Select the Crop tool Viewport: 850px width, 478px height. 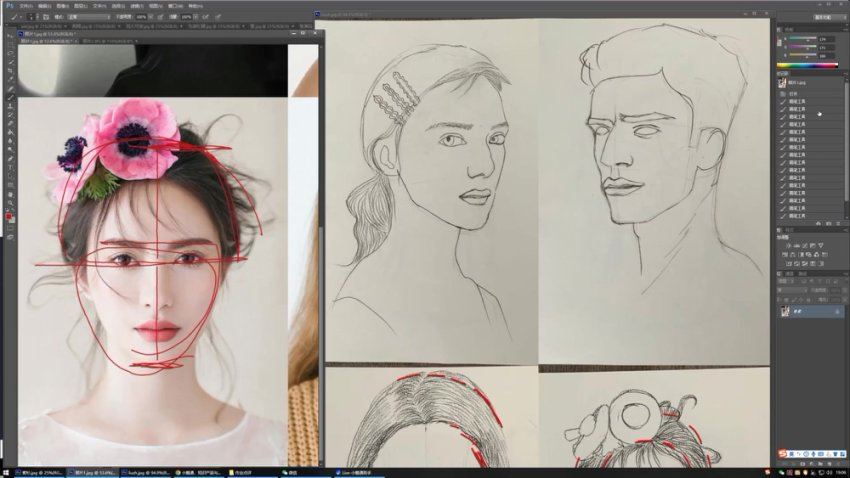[10, 70]
